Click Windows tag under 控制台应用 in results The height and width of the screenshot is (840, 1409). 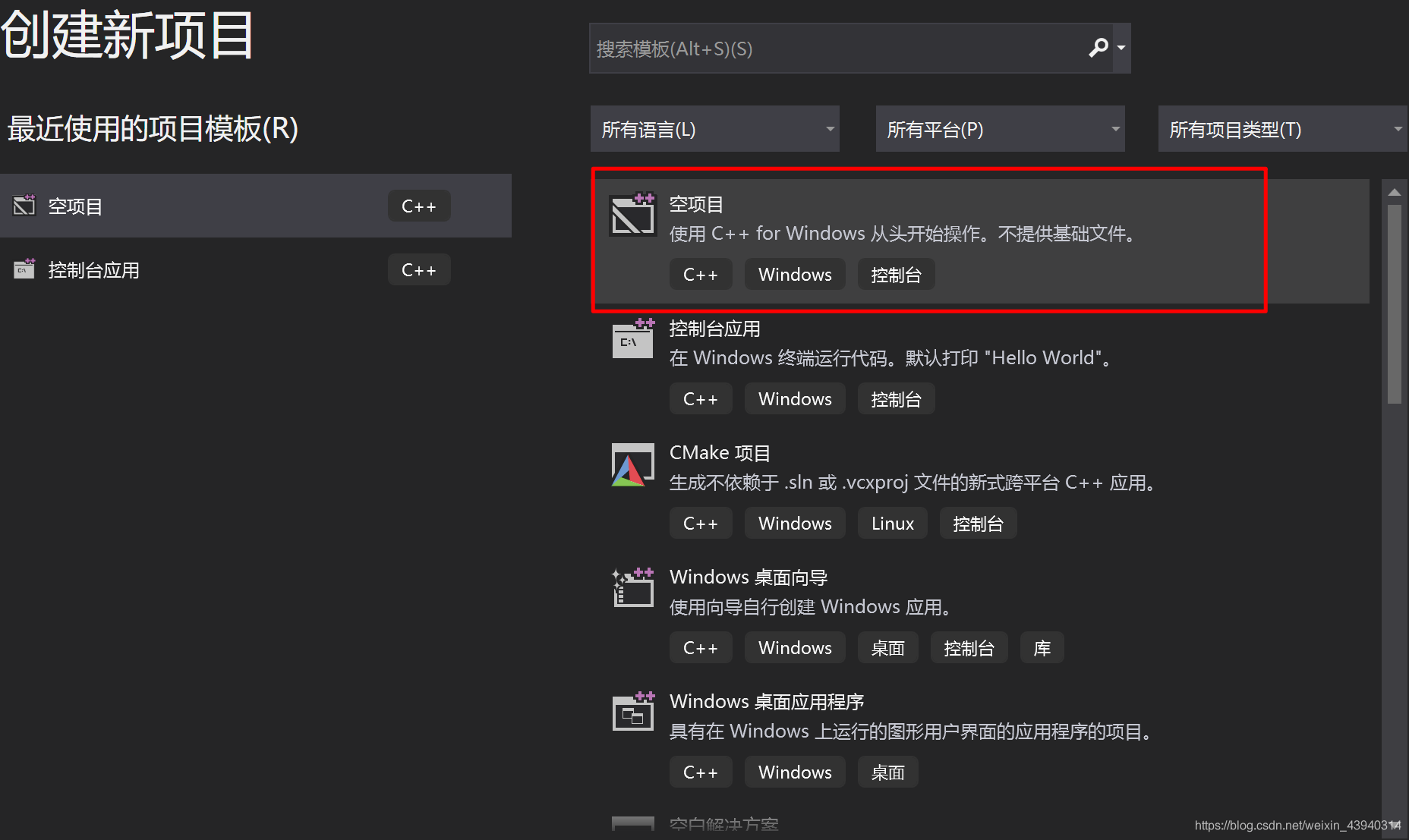pos(795,398)
